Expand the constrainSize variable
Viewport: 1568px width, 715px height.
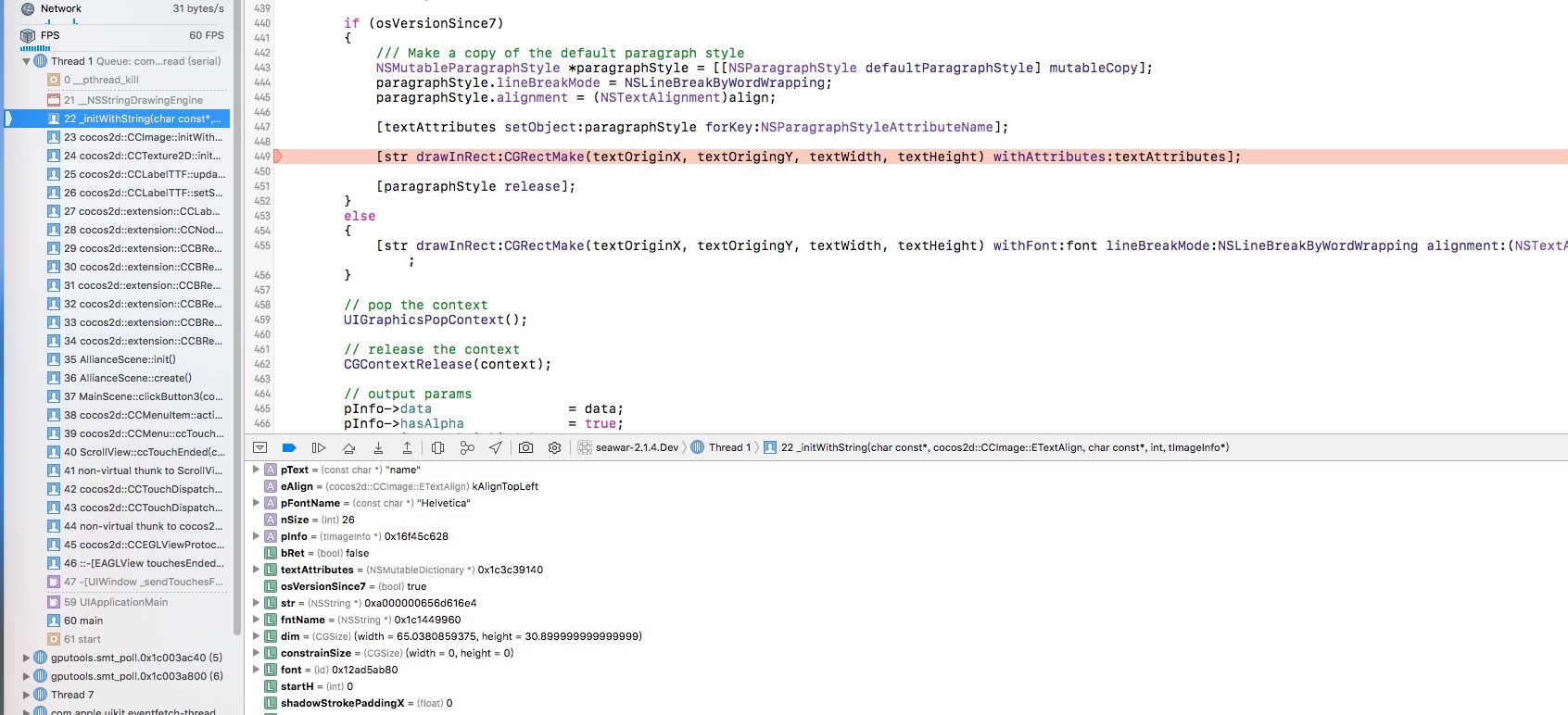click(x=256, y=653)
